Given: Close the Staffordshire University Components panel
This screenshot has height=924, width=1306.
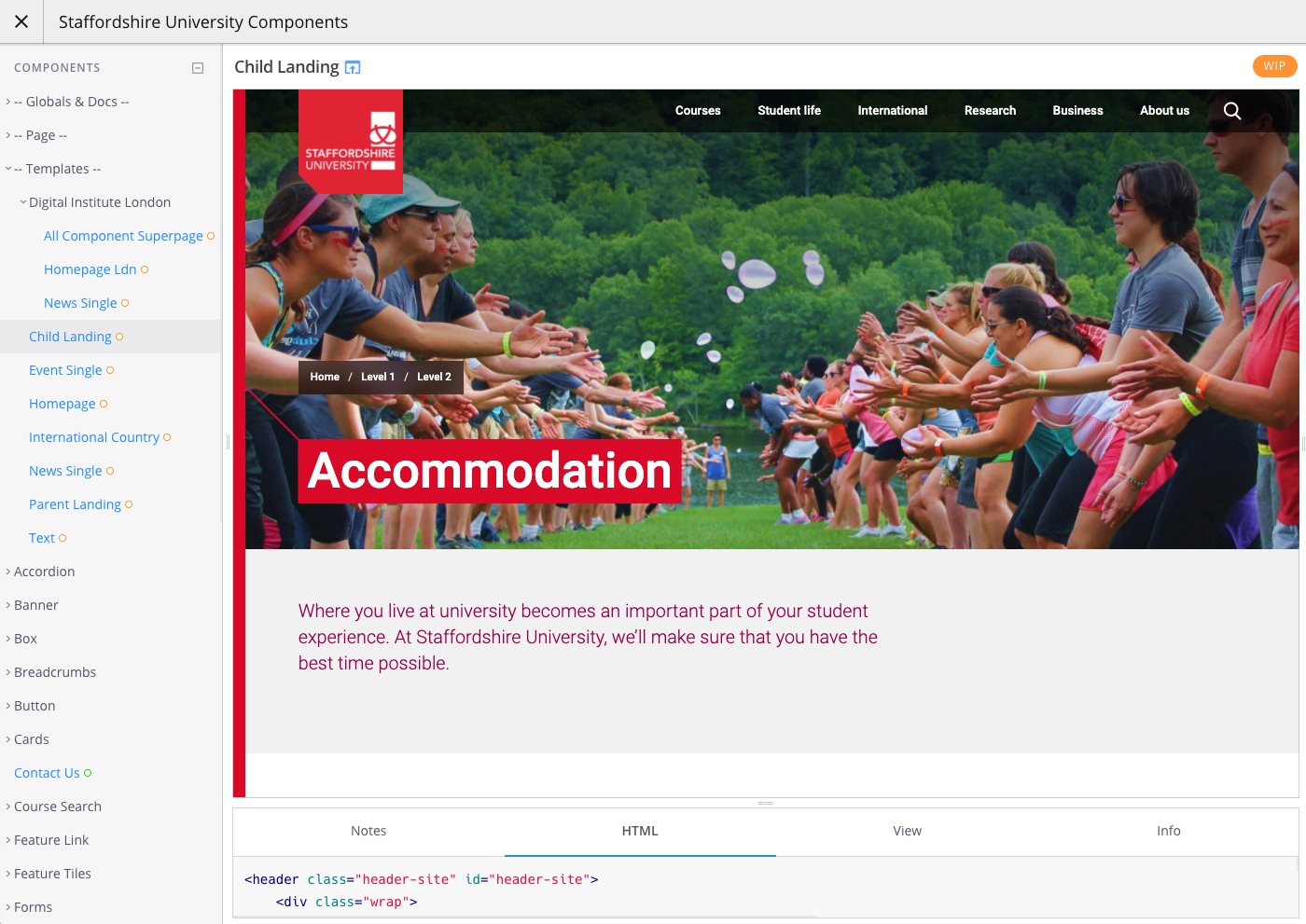Looking at the screenshot, I should [21, 21].
